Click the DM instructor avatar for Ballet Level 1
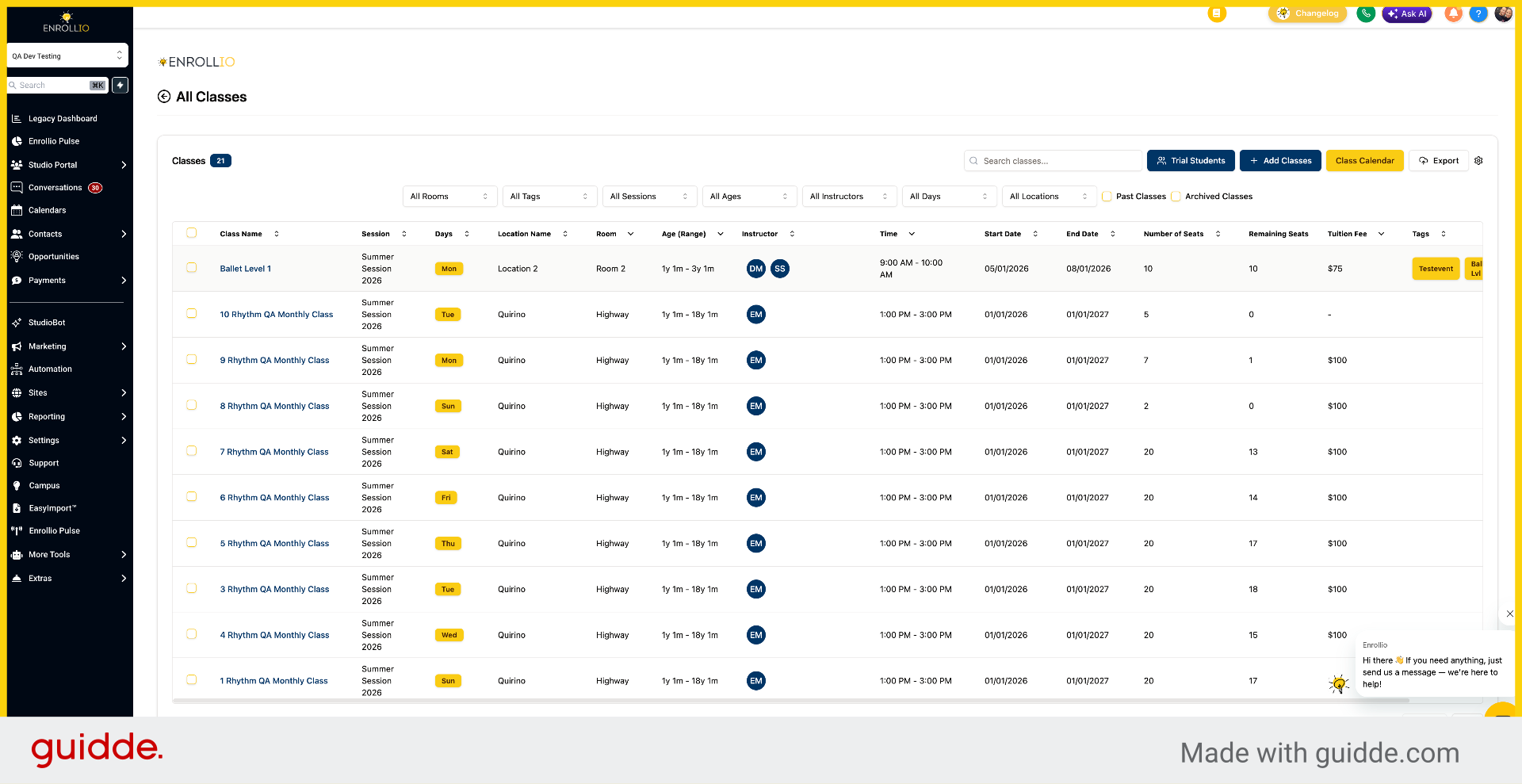Viewport: 1522px width, 784px height. click(x=756, y=269)
